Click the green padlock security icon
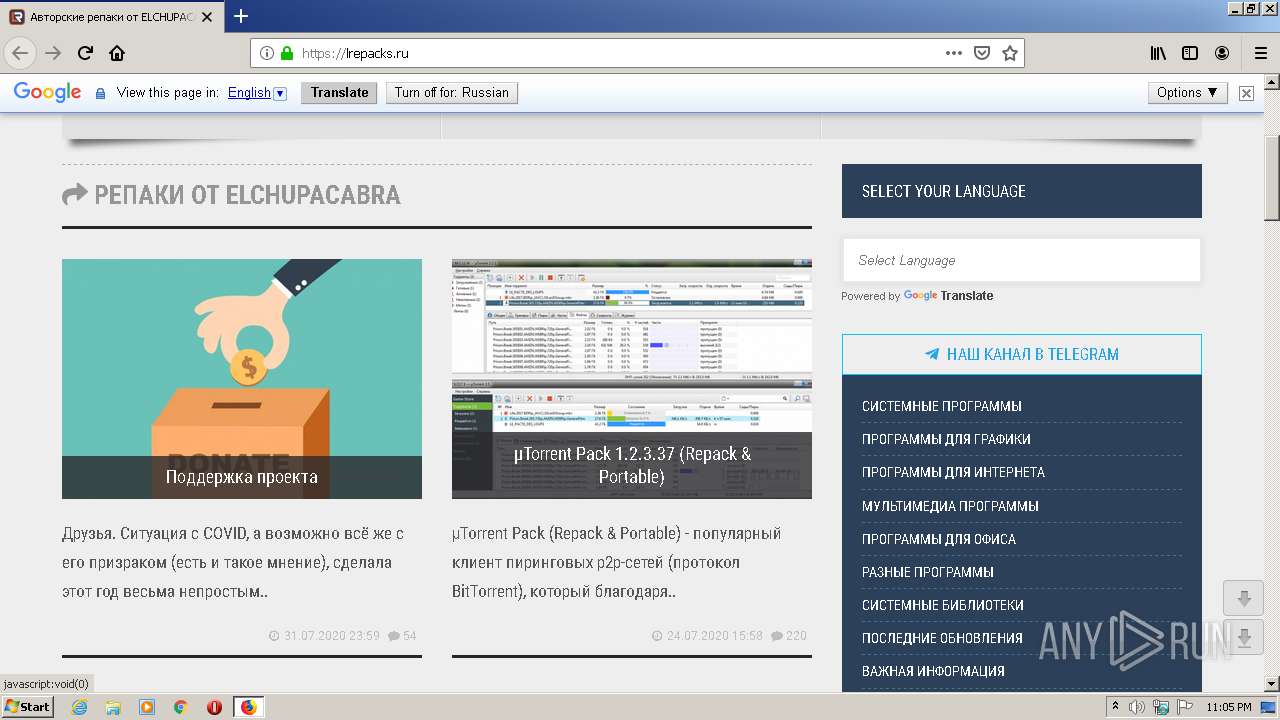This screenshot has height=720, width=1280. pyautogui.click(x=287, y=53)
